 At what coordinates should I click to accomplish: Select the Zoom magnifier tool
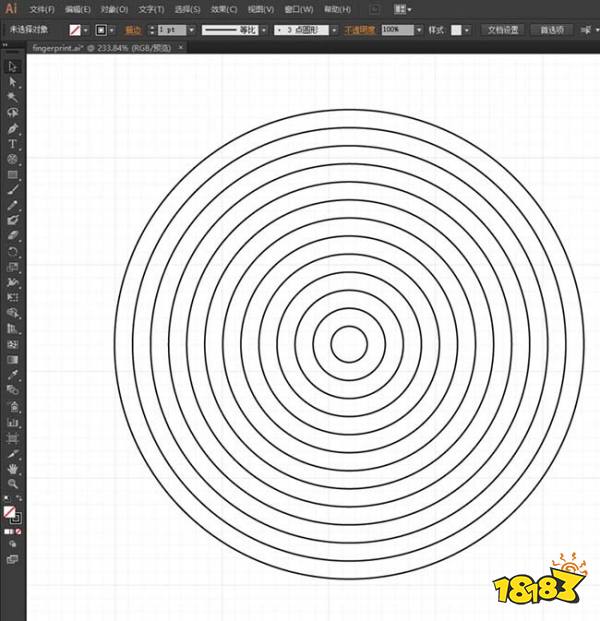tap(13, 484)
